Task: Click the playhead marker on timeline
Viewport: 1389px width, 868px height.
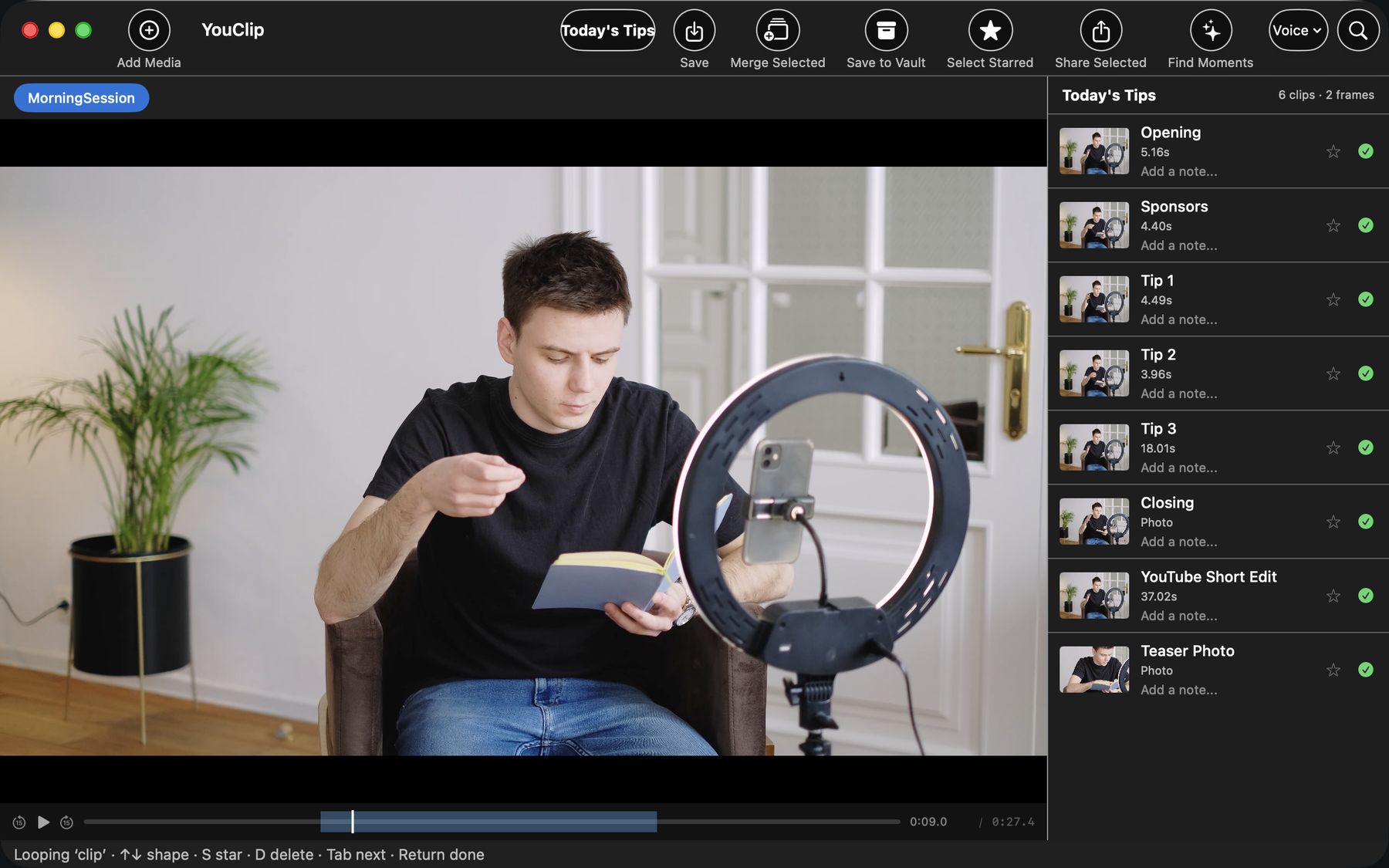Action: [x=353, y=822]
